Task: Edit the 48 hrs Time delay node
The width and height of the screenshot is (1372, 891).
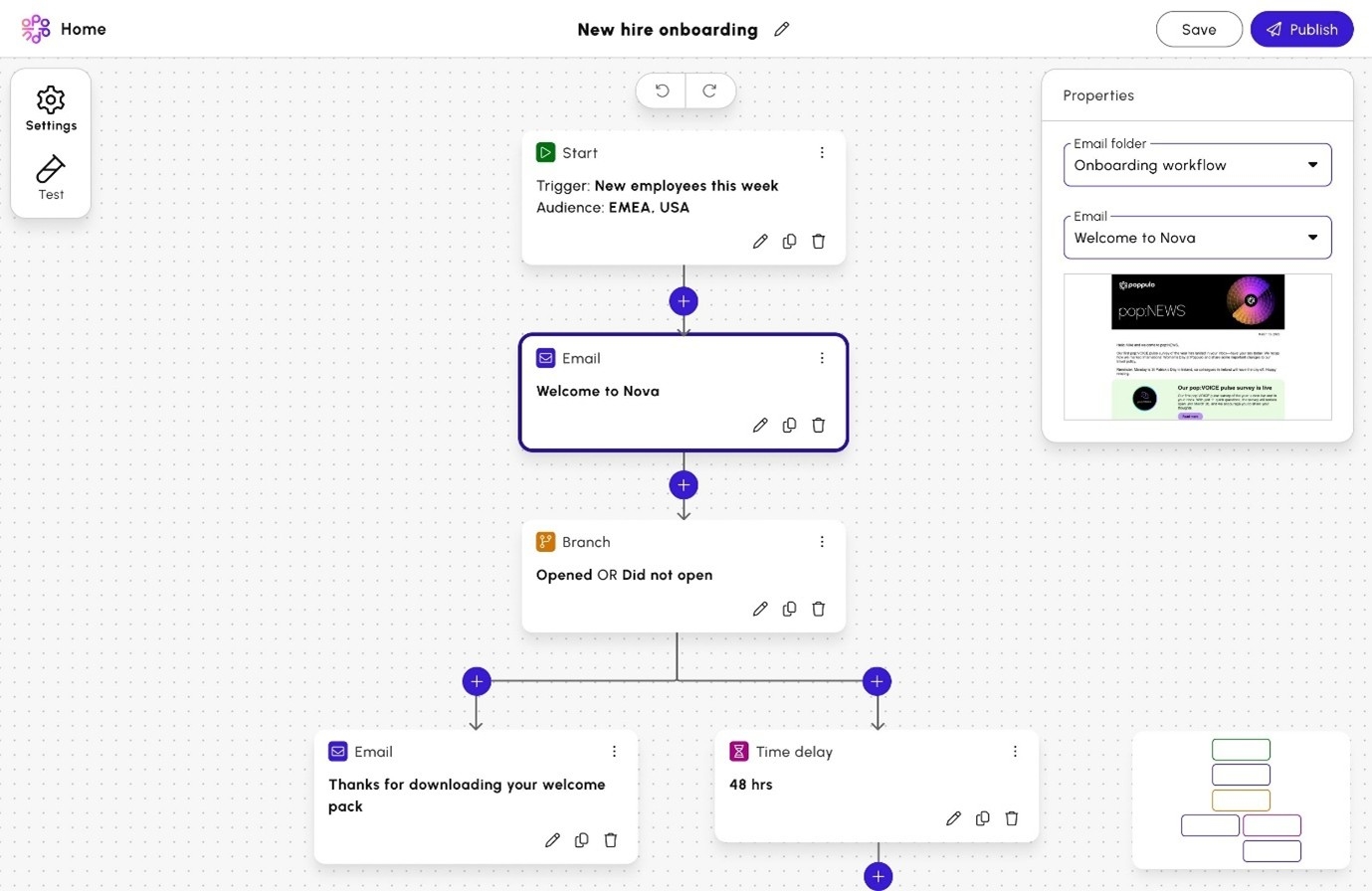Action: click(952, 817)
